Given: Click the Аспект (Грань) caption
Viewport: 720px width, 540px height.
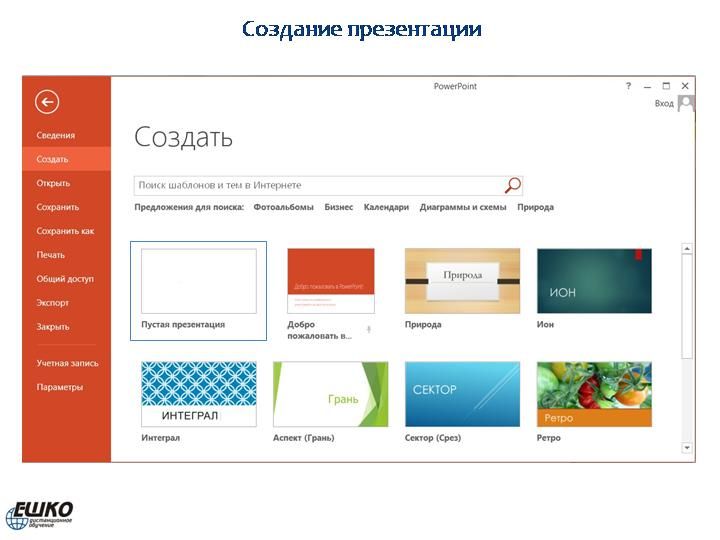Looking at the screenshot, I should (304, 438).
